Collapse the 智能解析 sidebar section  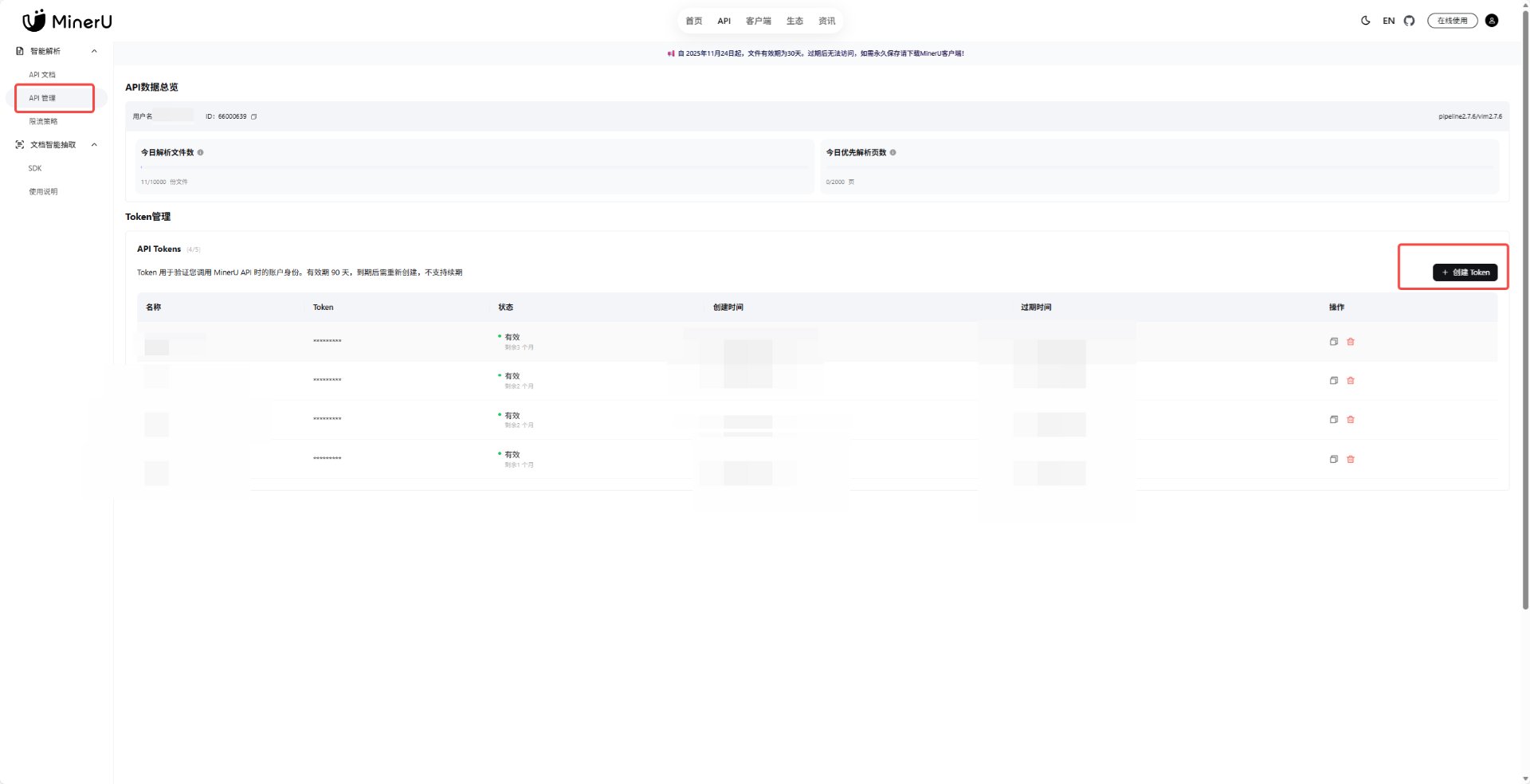point(94,51)
